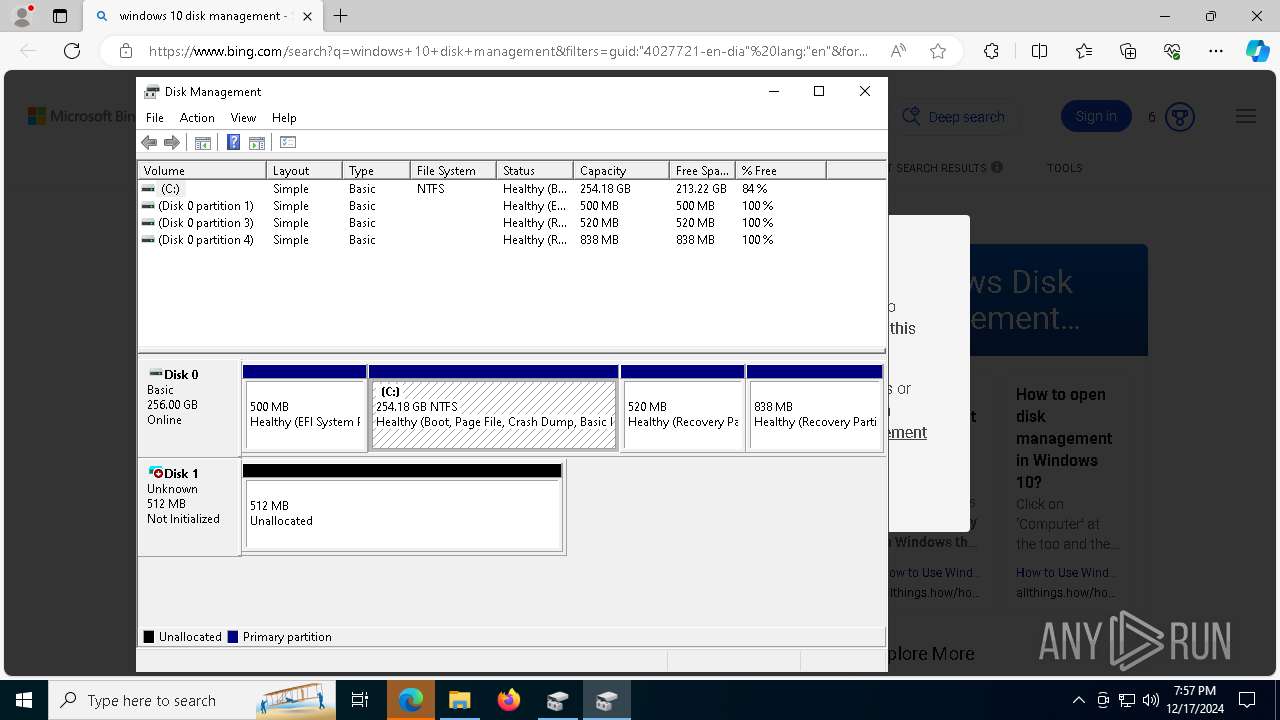Click the 84 % free cell
Image resolution: width=1280 pixels, height=720 pixels.
(754, 189)
